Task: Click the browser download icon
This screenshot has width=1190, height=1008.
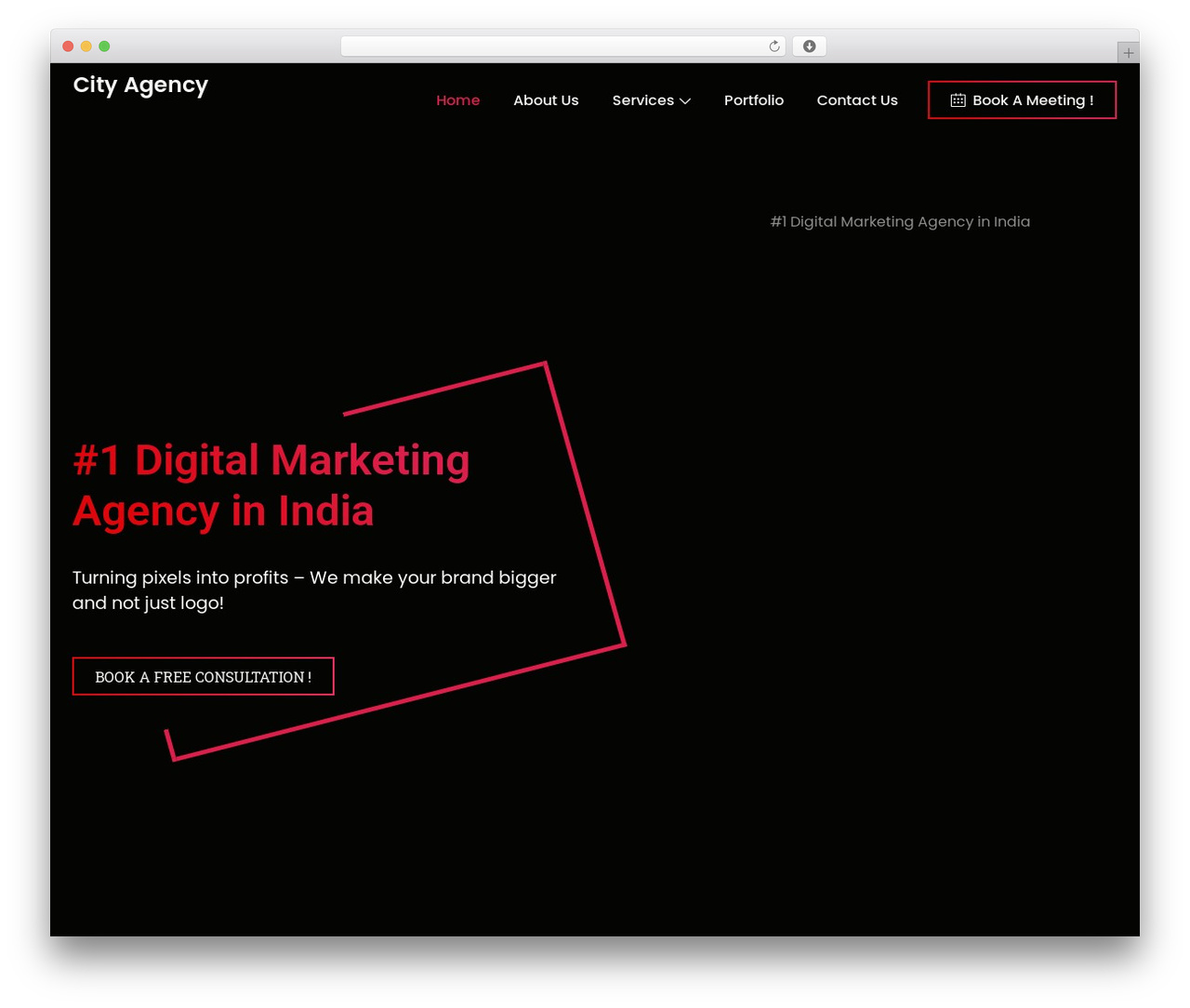Action: pos(810,46)
